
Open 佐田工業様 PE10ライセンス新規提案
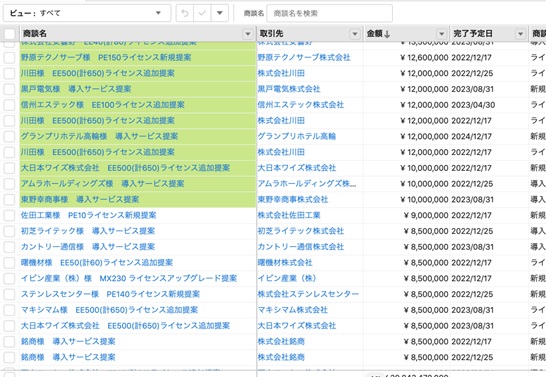click(88, 215)
